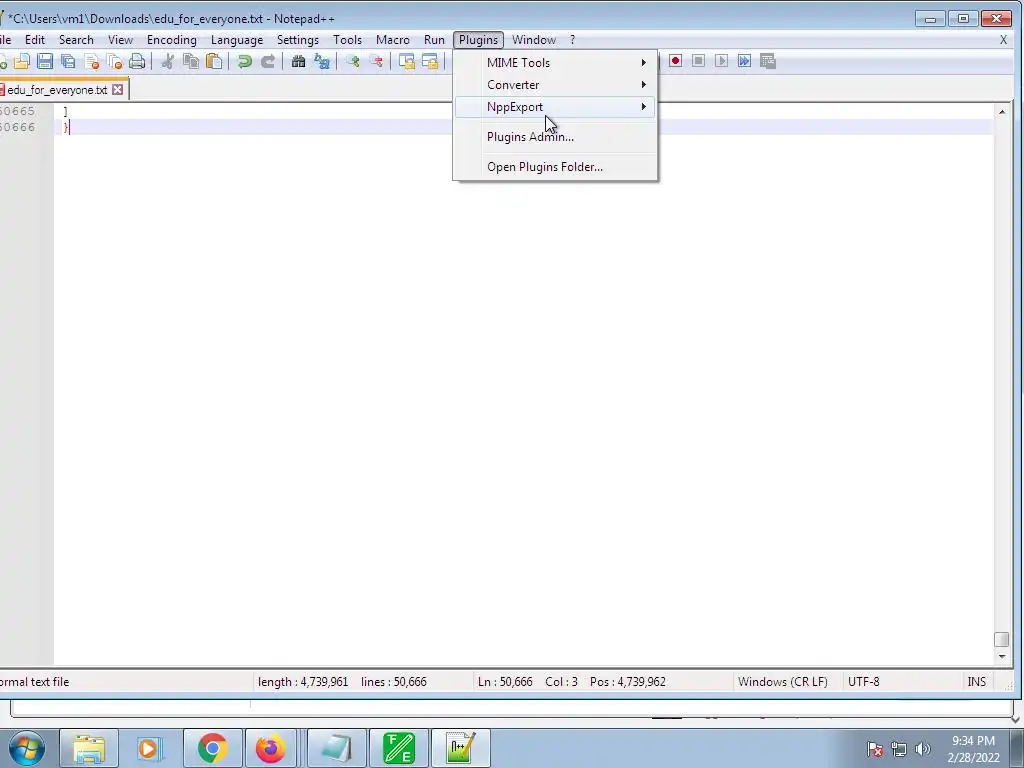Viewport: 1024px width, 768px height.
Task: Click the Synchronize Horizontal Scrolling icon
Action: [x=430, y=61]
